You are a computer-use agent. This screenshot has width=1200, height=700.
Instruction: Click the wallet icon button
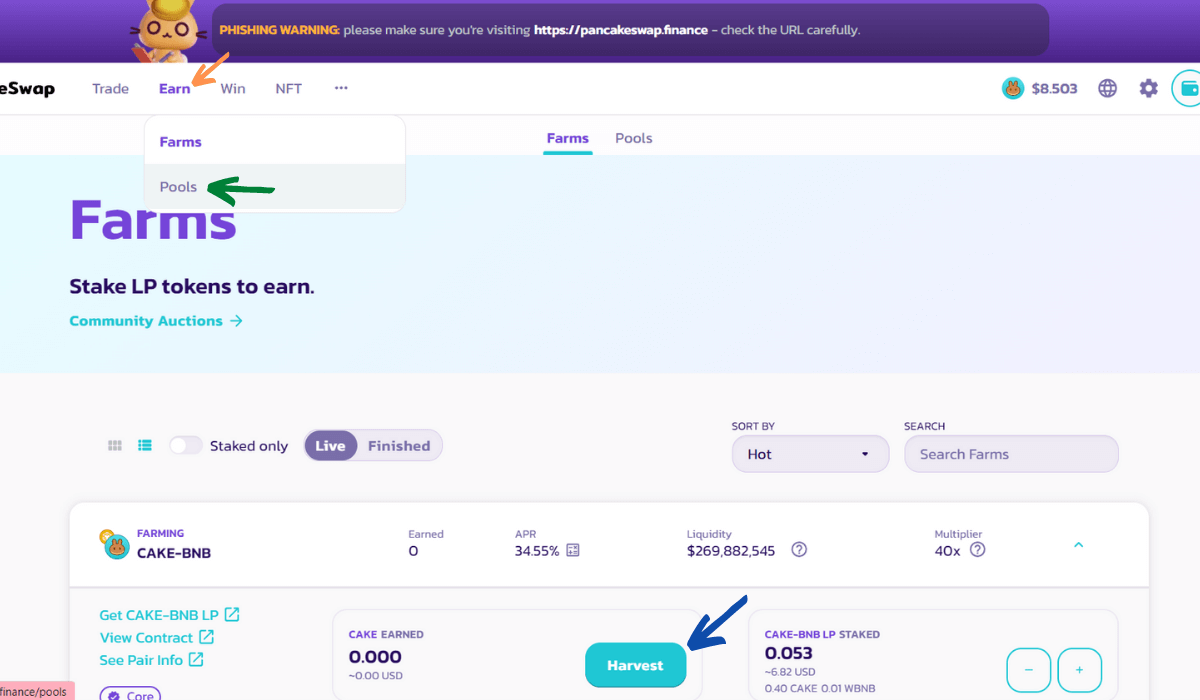coord(1188,88)
